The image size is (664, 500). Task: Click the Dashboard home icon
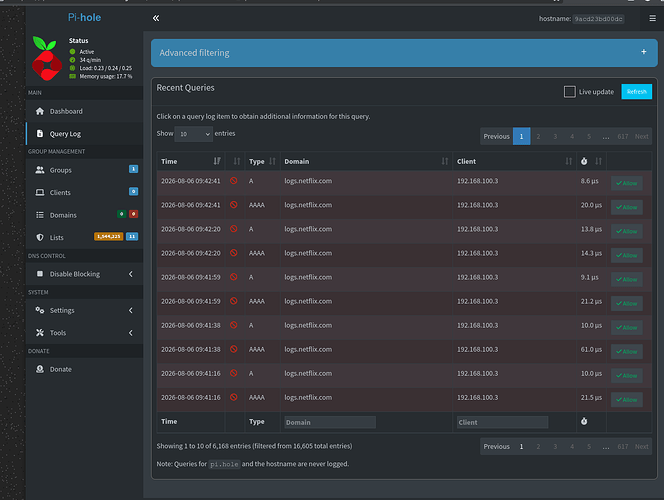click(x=40, y=111)
